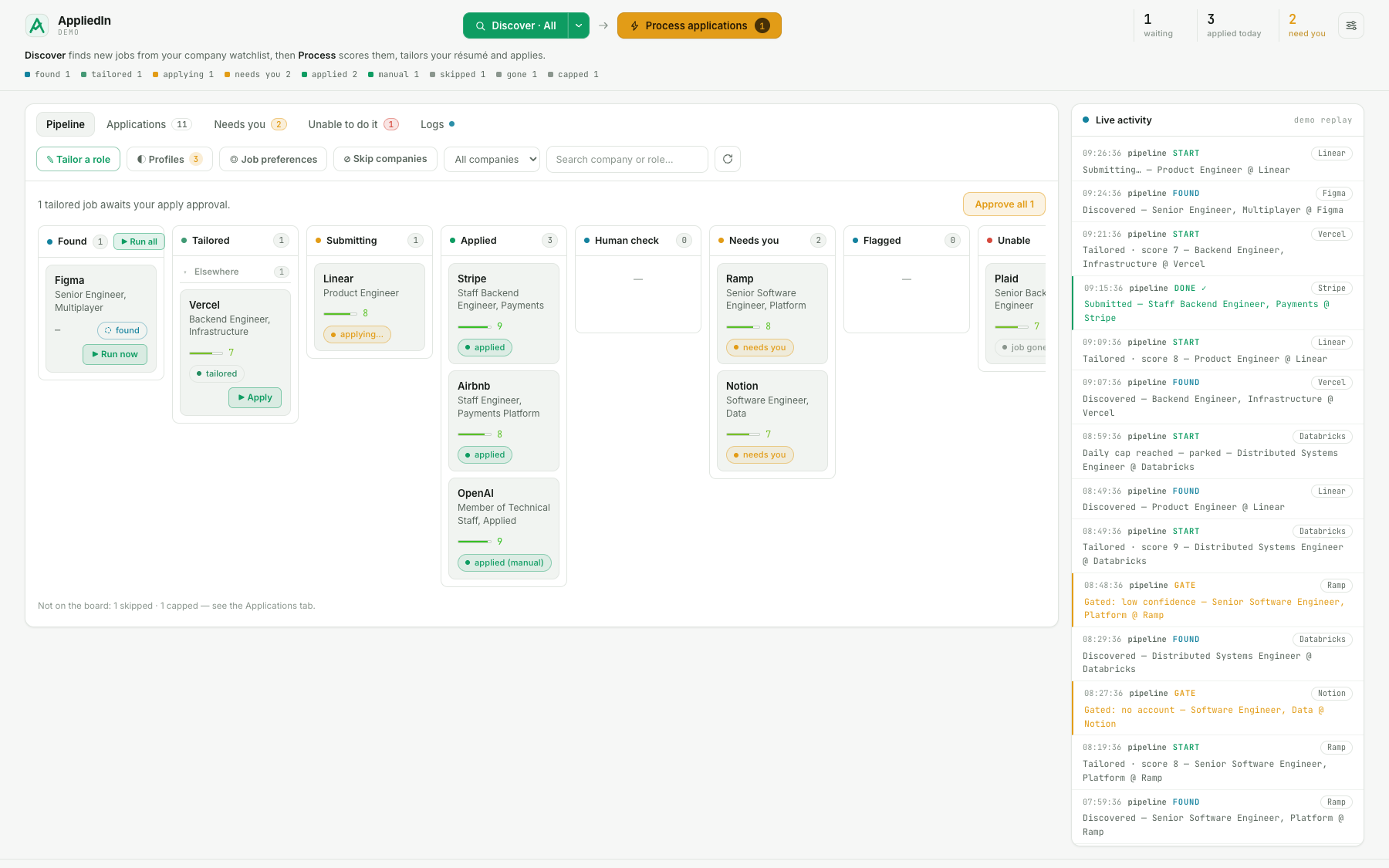This screenshot has height=868, width=1389.
Task: Open the Needs you tab
Action: (250, 124)
